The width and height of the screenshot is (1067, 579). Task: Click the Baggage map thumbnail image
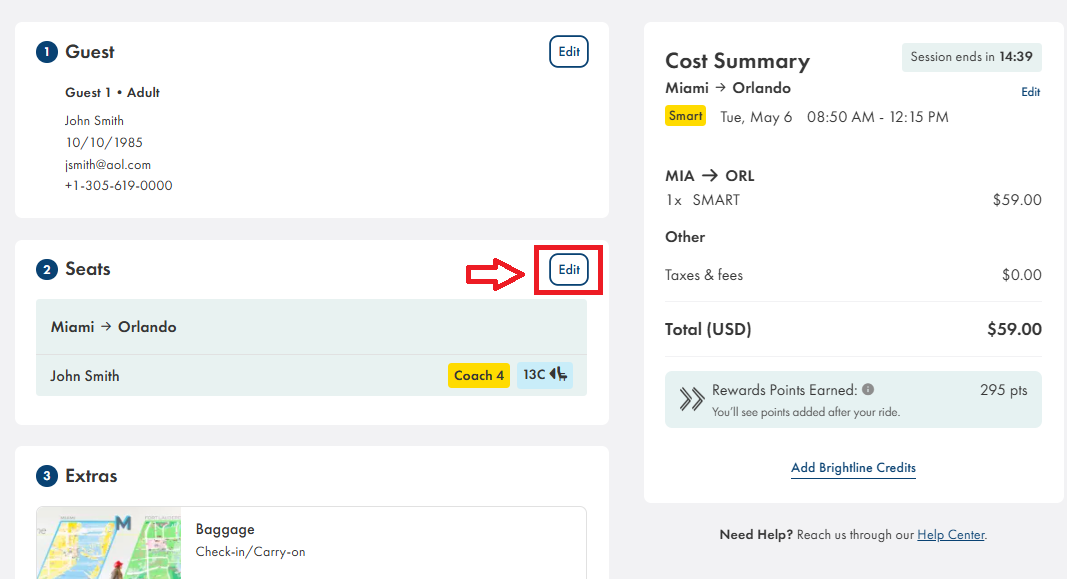click(x=109, y=543)
